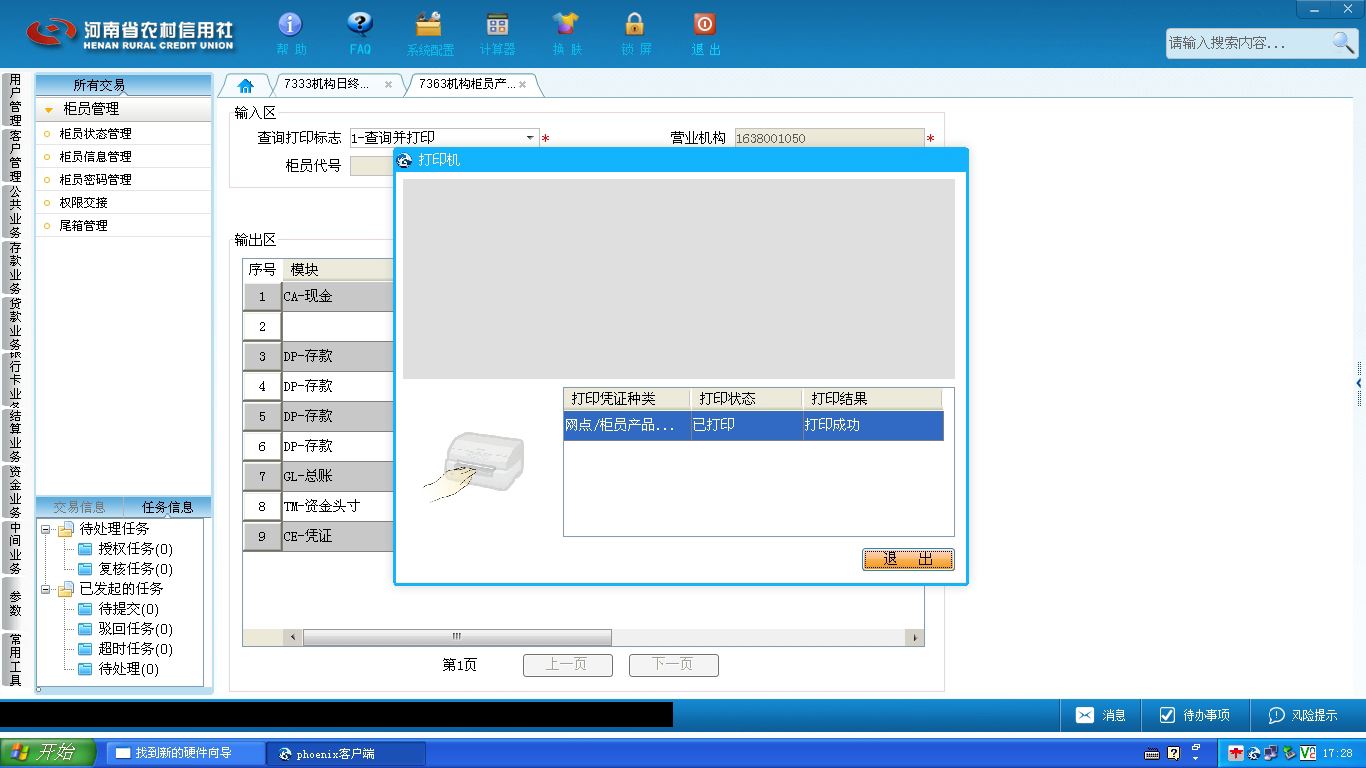Click the 退出 button in printer dialog
Viewport: 1366px width, 768px height.
pos(908,559)
